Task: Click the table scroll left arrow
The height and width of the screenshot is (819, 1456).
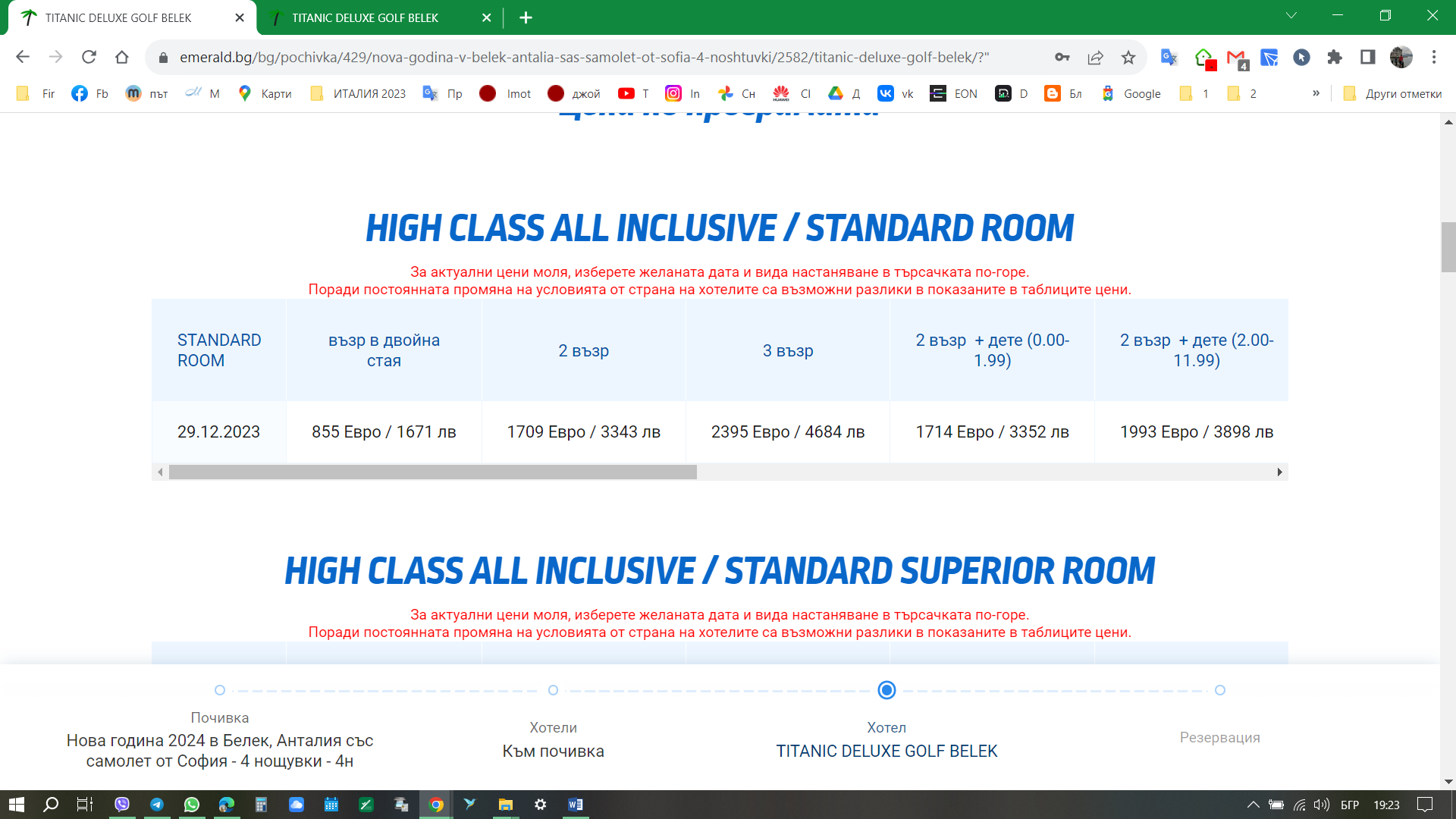Action: point(160,472)
